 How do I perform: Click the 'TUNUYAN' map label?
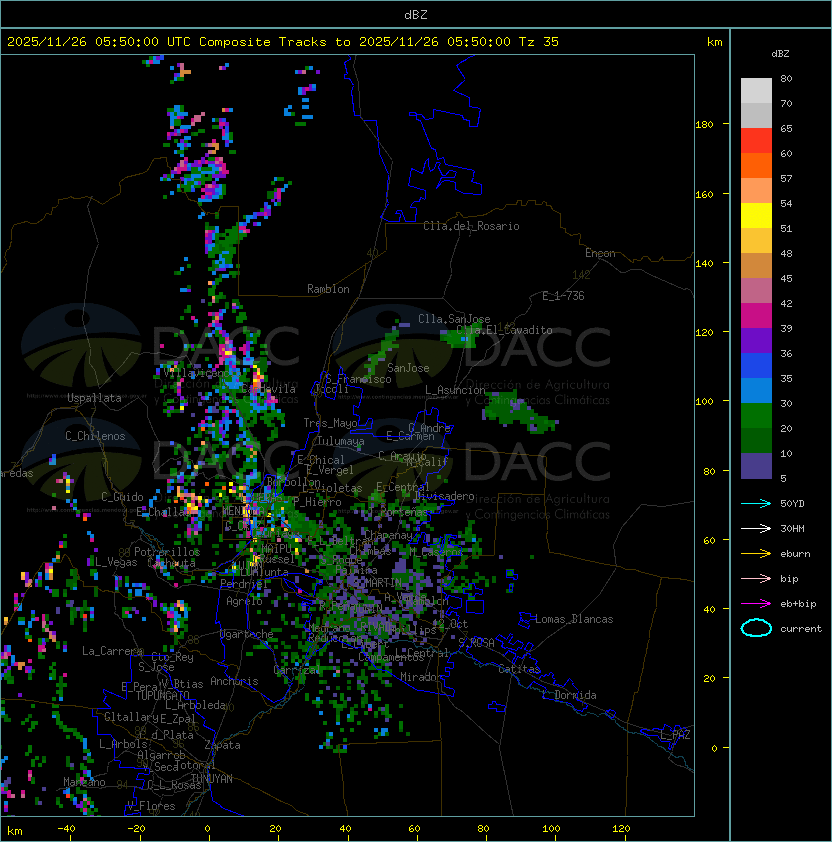click(212, 779)
